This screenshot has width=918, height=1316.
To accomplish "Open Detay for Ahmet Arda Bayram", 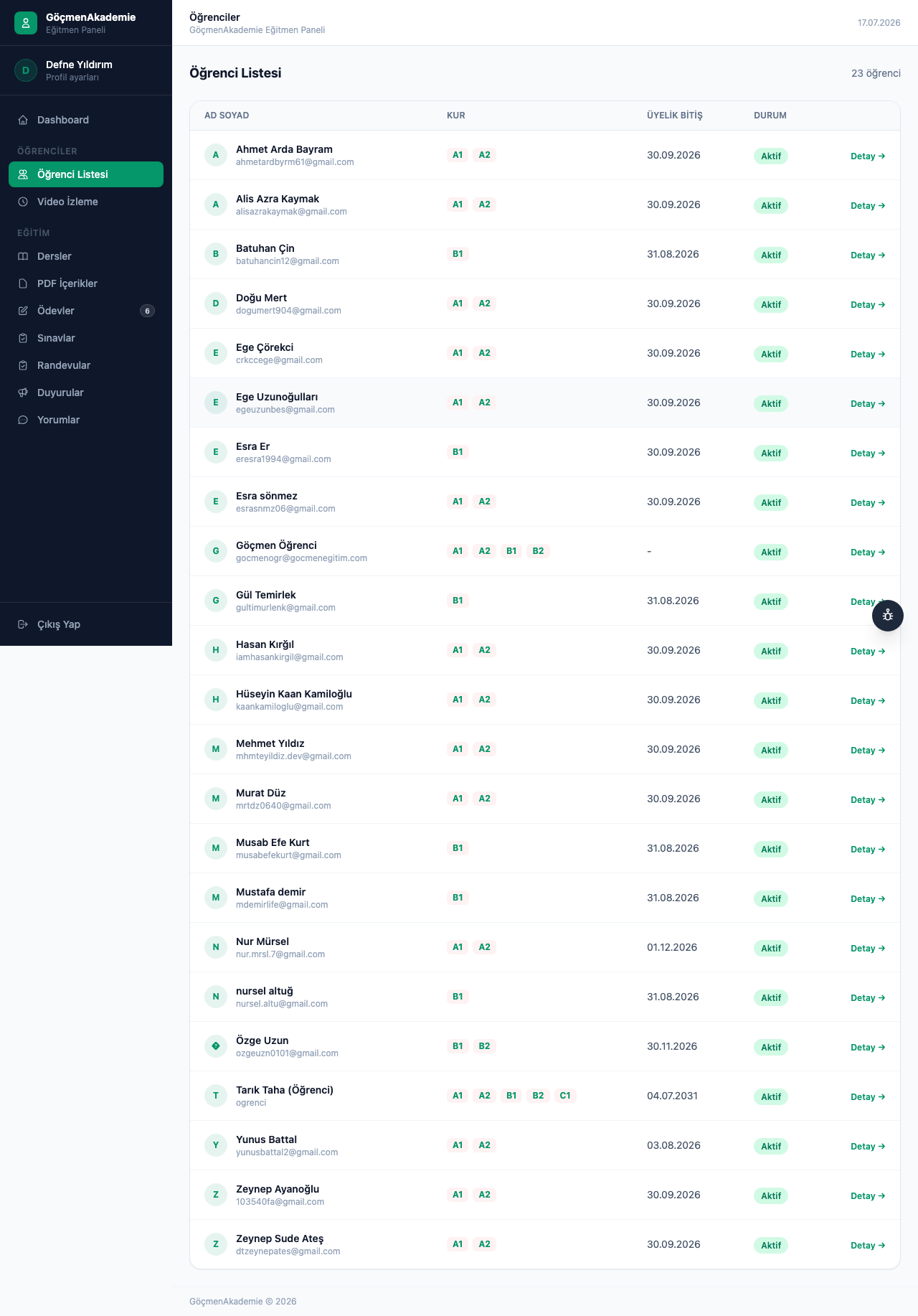I will (x=868, y=156).
